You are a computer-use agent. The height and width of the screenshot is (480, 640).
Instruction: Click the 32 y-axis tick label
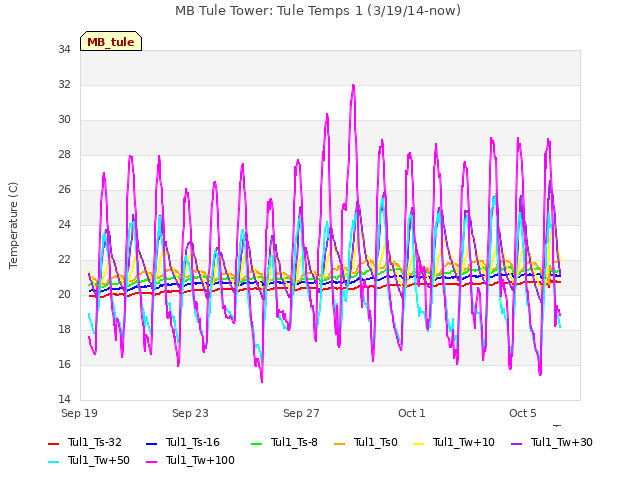64,84
